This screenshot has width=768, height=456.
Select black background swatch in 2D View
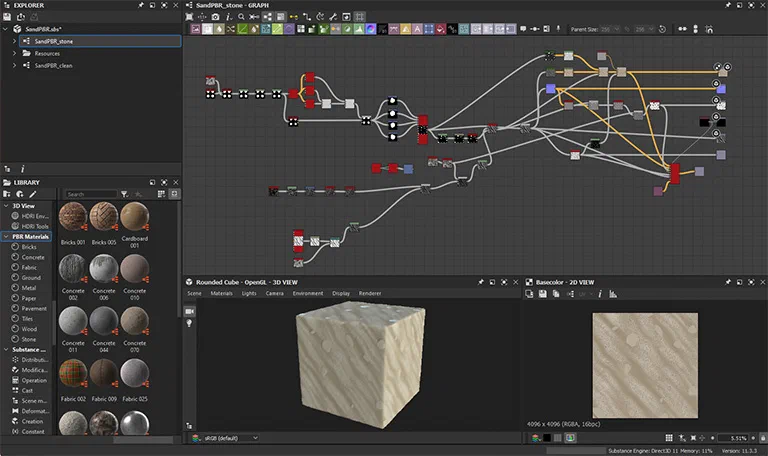547,438
